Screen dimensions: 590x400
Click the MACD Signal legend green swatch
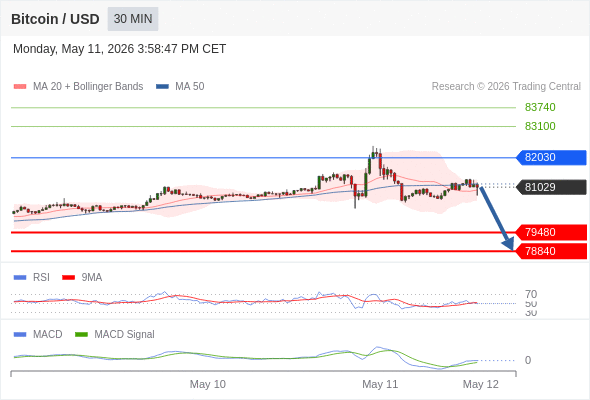[81, 335]
